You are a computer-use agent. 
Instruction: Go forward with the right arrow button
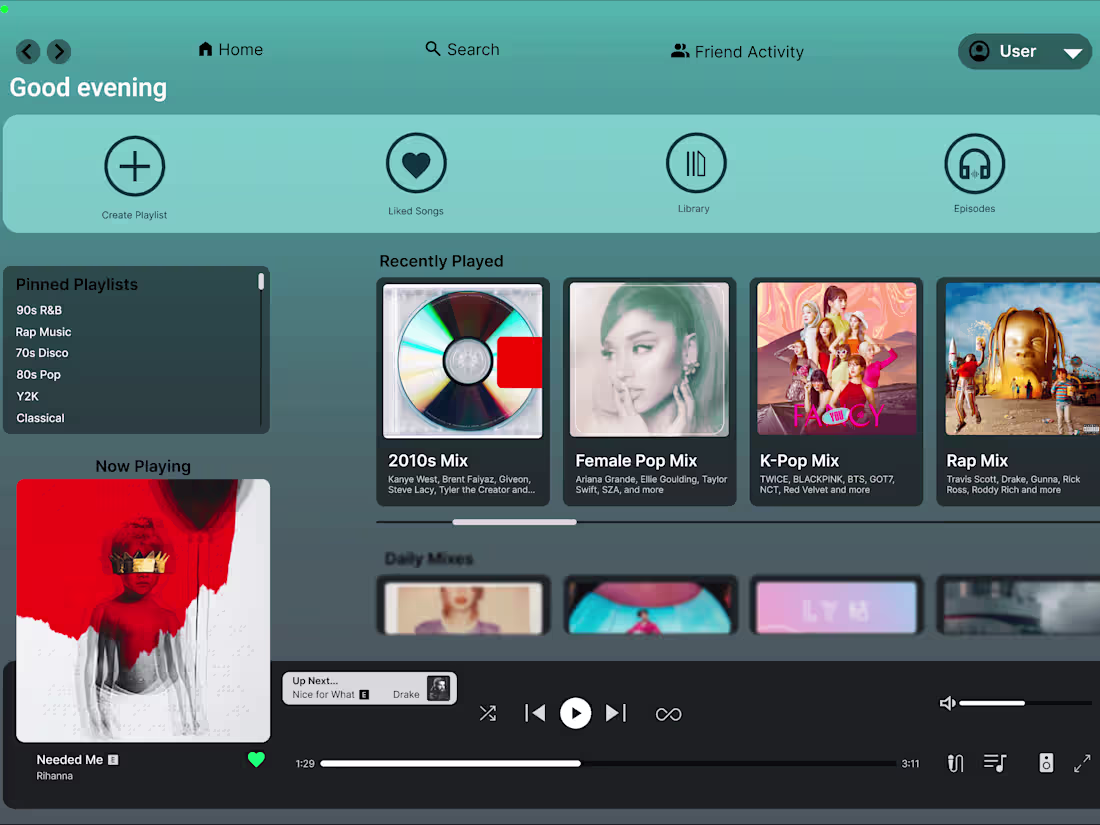59,51
